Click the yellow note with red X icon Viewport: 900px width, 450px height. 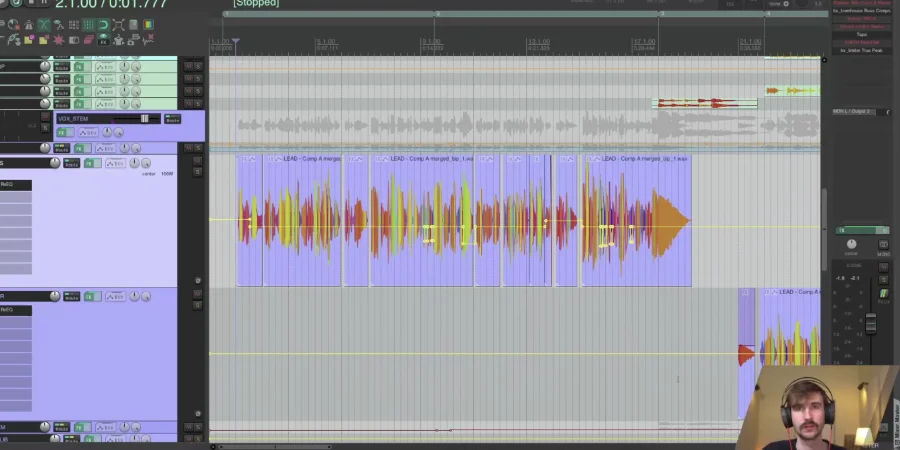[44, 40]
